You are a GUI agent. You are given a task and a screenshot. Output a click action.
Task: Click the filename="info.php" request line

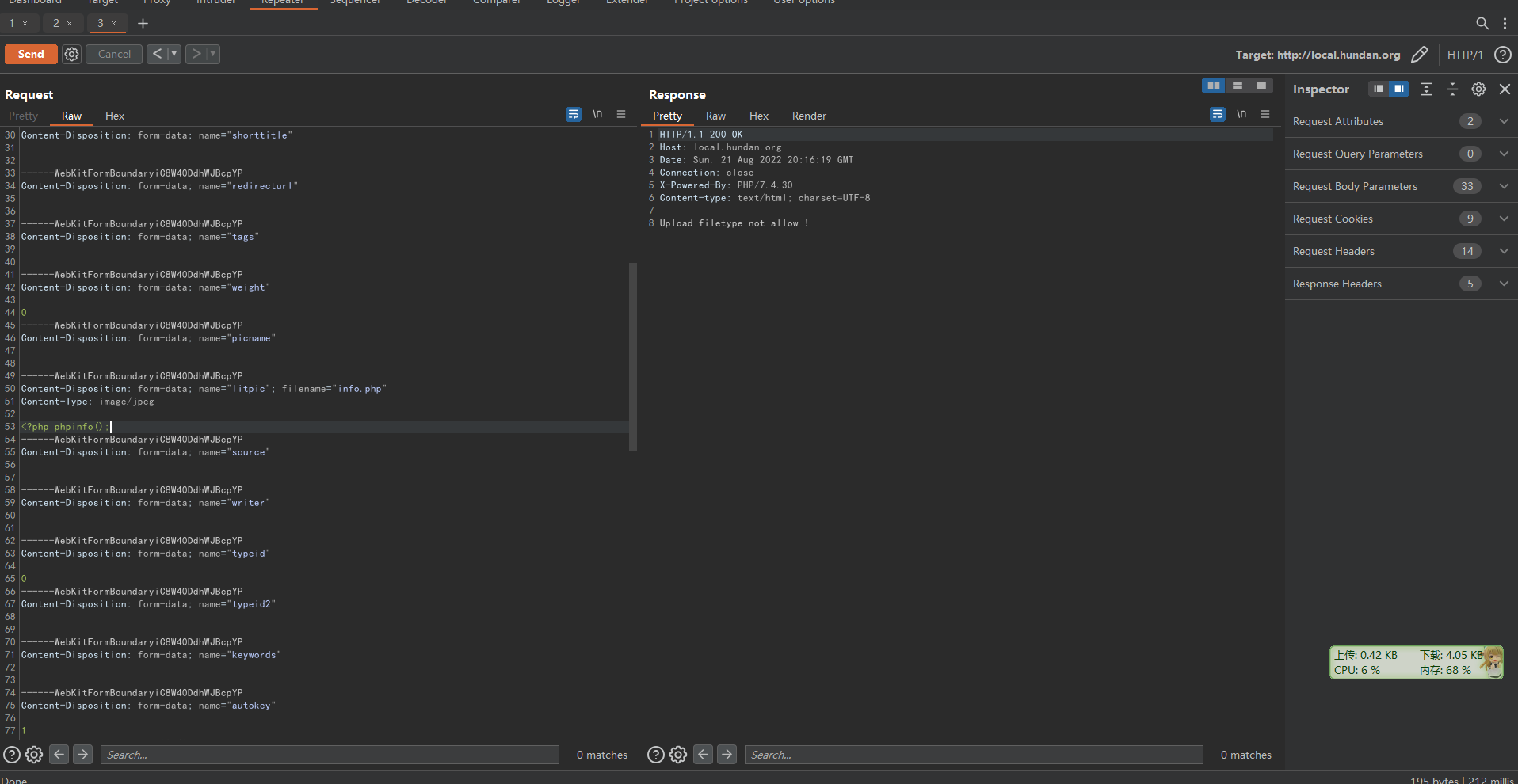204,389
